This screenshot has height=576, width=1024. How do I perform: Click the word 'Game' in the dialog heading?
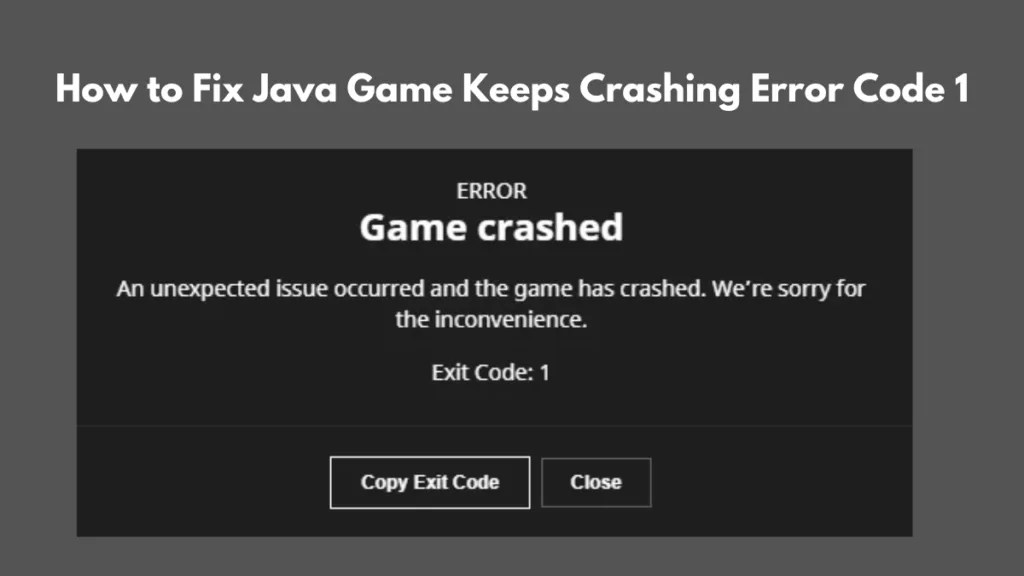tap(413, 228)
